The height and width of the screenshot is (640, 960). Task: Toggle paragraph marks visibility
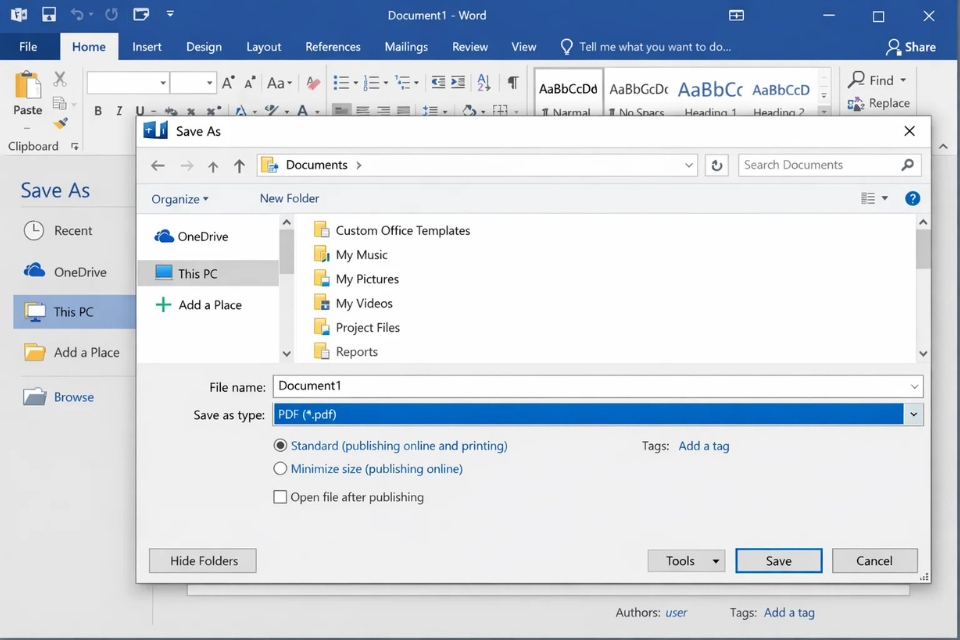pyautogui.click(x=511, y=83)
